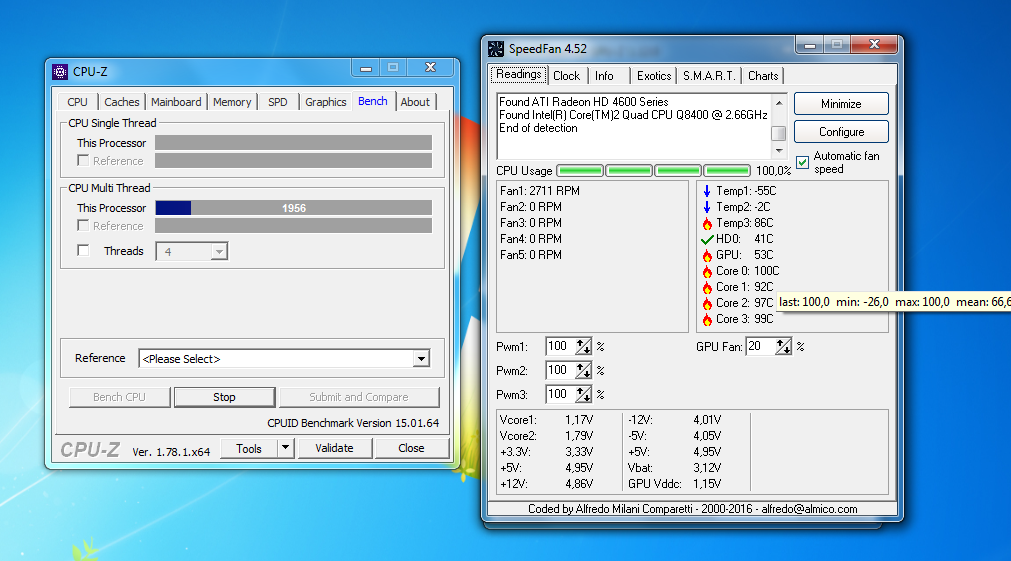Click the log box scroll down arrow

point(779,151)
